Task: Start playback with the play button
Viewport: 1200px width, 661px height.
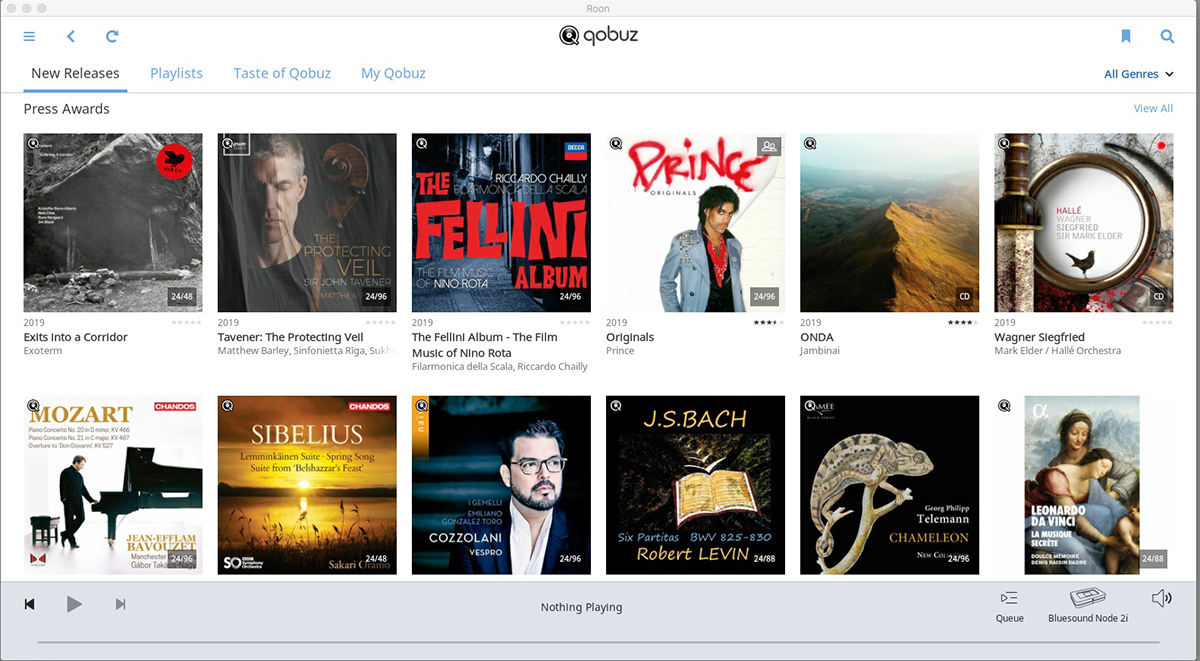Action: [x=74, y=604]
